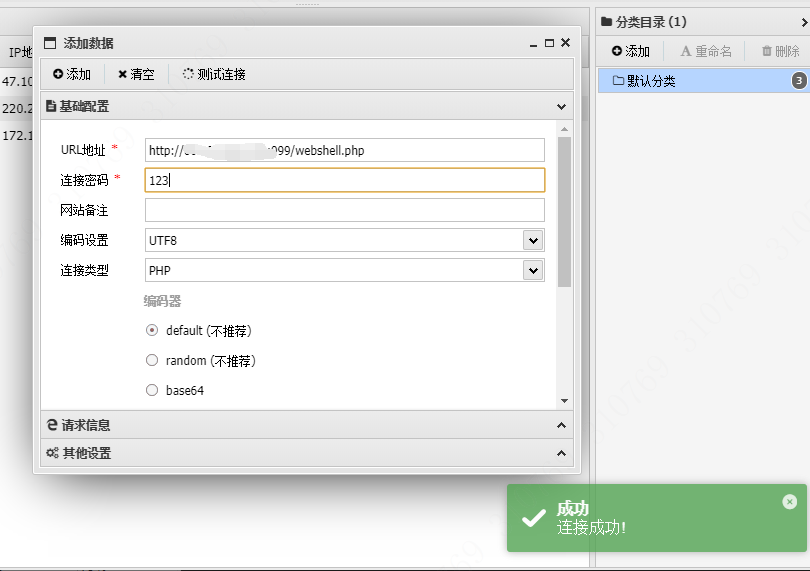Collapse the 分类目录 panel arrow
Image resolution: width=810 pixels, height=571 pixels.
click(804, 22)
